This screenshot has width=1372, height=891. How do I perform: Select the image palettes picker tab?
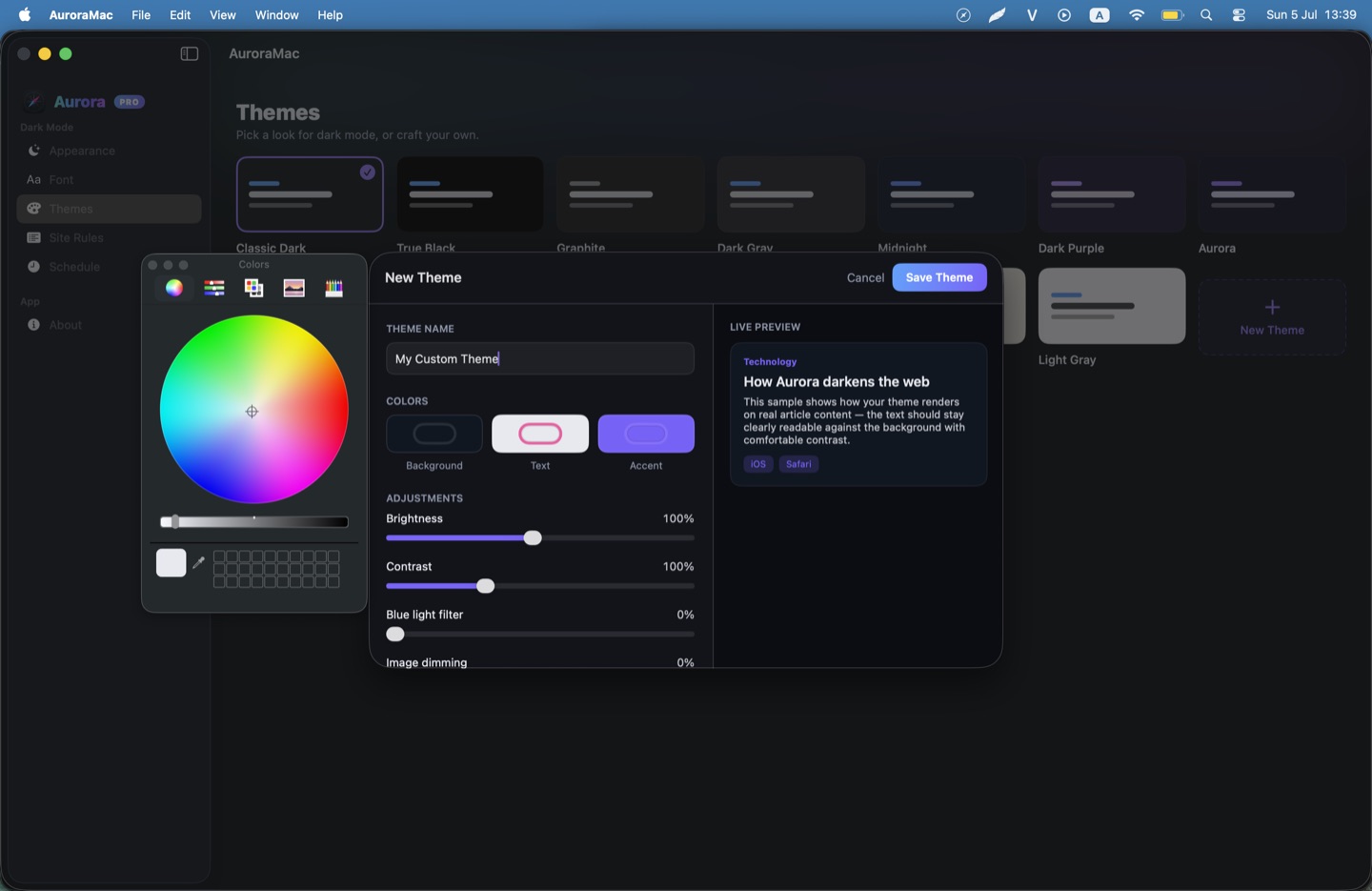293,288
